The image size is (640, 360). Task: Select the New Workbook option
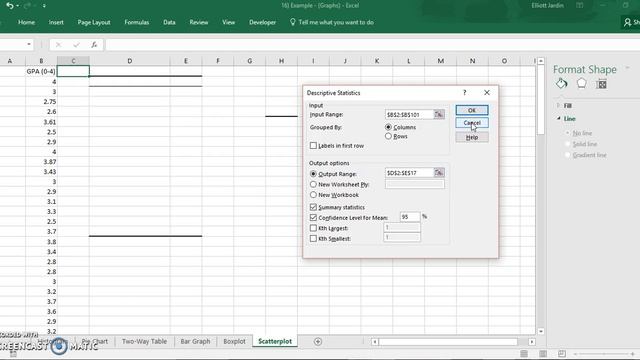point(313,195)
